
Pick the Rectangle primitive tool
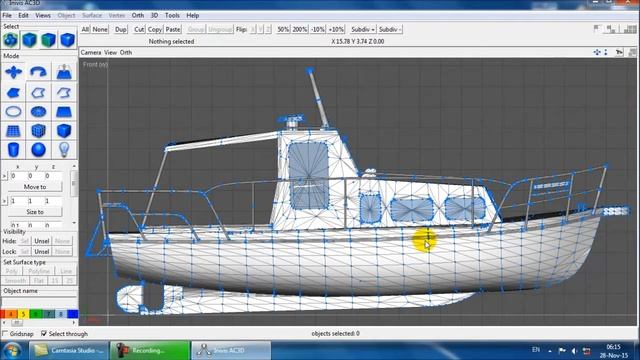point(64,111)
